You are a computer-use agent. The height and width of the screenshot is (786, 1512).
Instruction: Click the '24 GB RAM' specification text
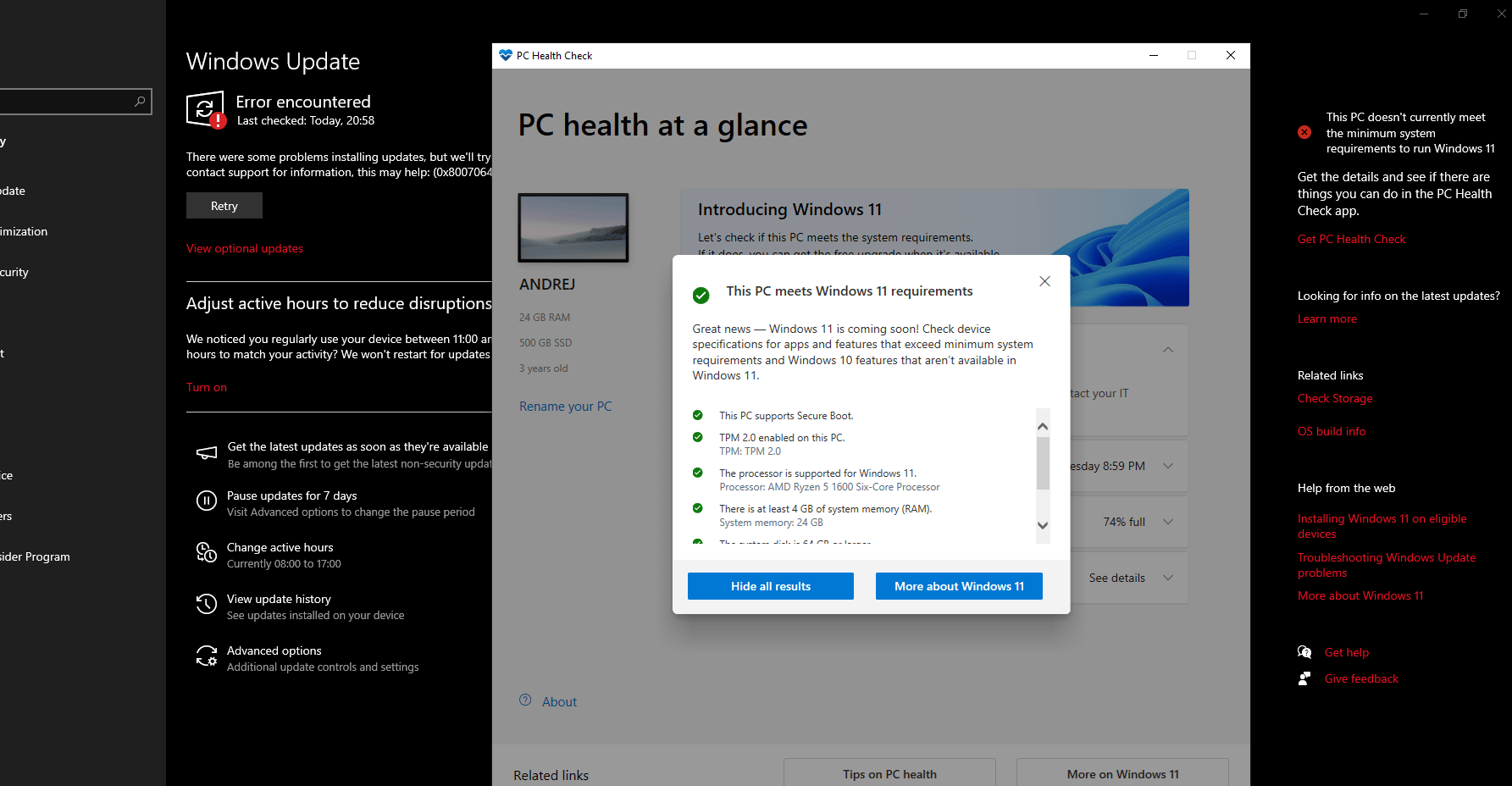click(545, 317)
